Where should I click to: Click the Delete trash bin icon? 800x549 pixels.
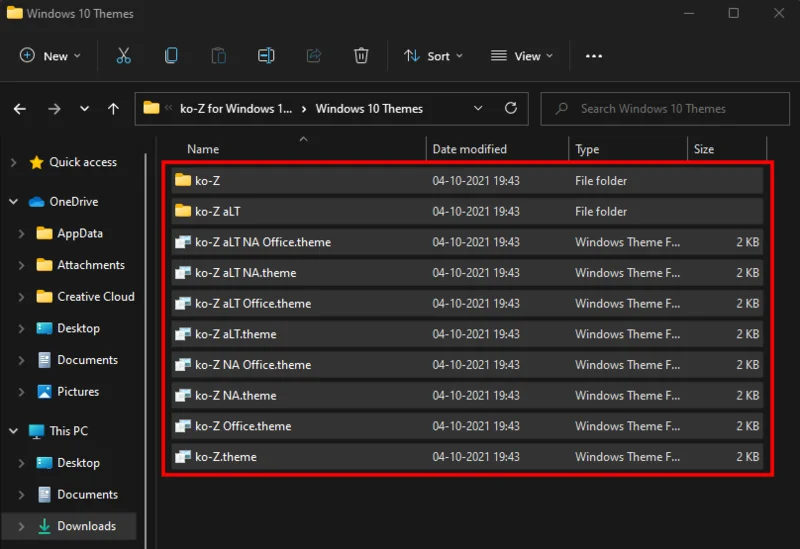361,56
